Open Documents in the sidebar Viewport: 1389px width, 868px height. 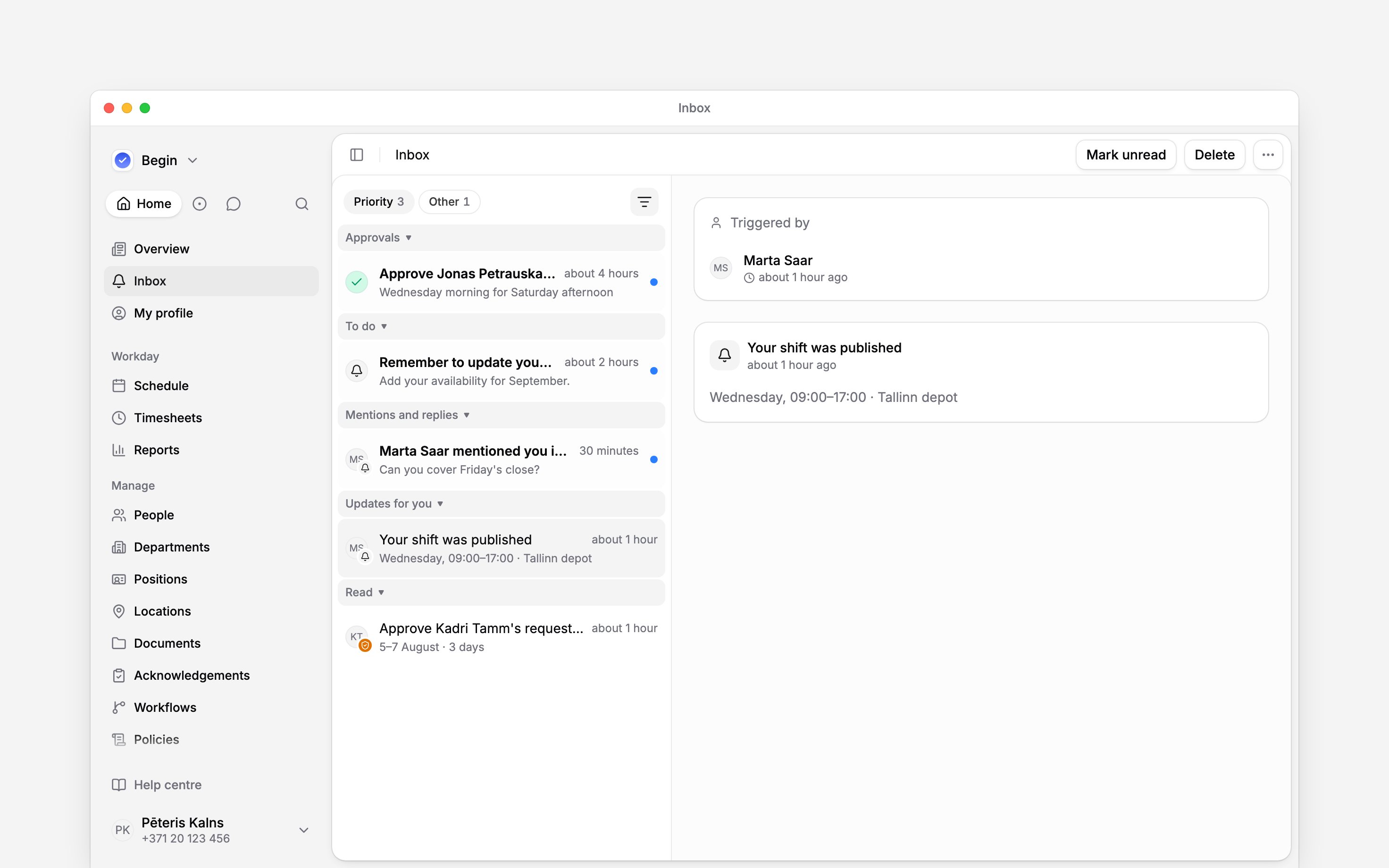pyautogui.click(x=211, y=643)
